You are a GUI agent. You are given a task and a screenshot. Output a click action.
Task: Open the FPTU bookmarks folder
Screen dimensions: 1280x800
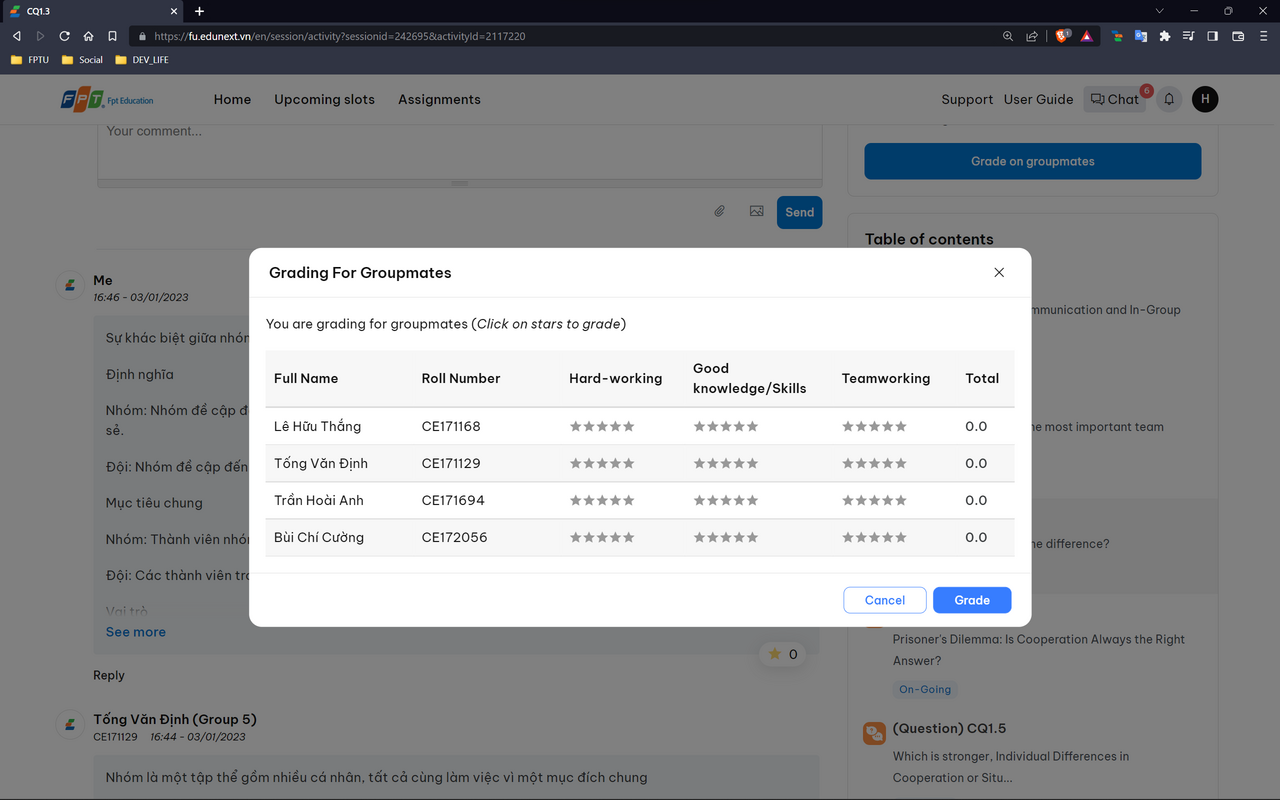click(30, 60)
